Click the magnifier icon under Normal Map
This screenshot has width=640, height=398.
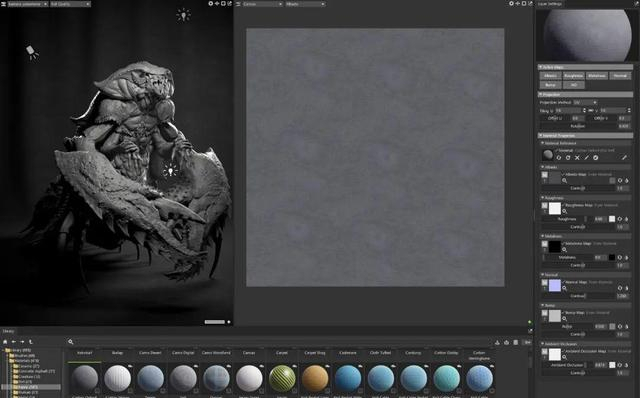(564, 288)
